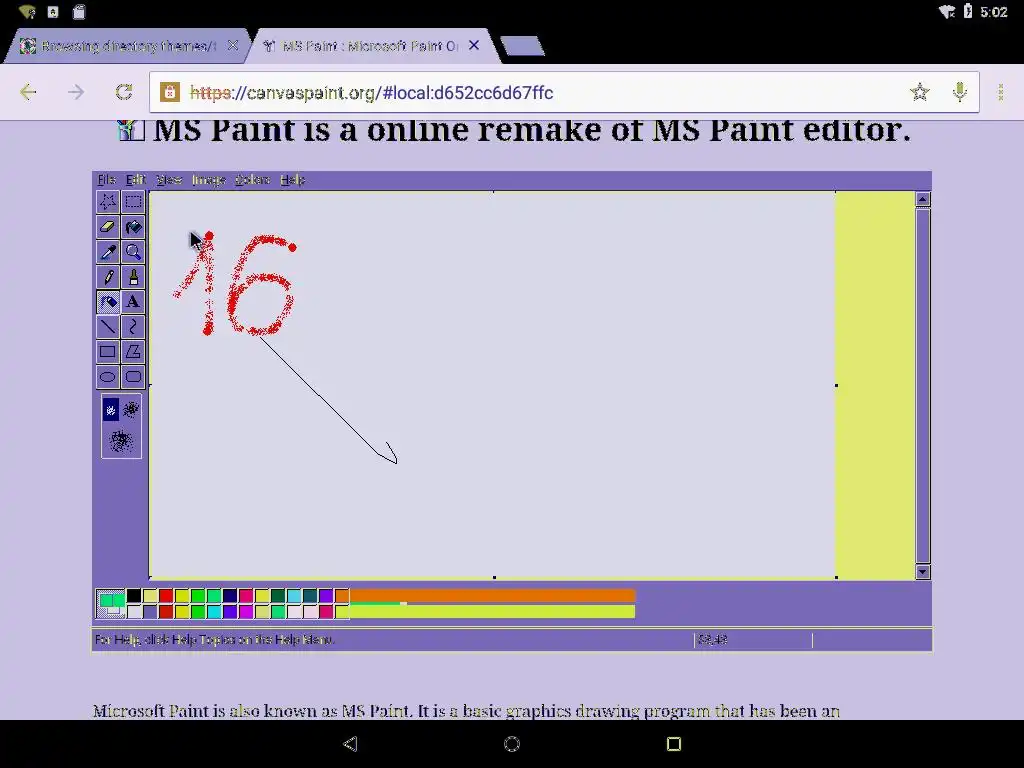Choose the Eraser tool

point(108,227)
